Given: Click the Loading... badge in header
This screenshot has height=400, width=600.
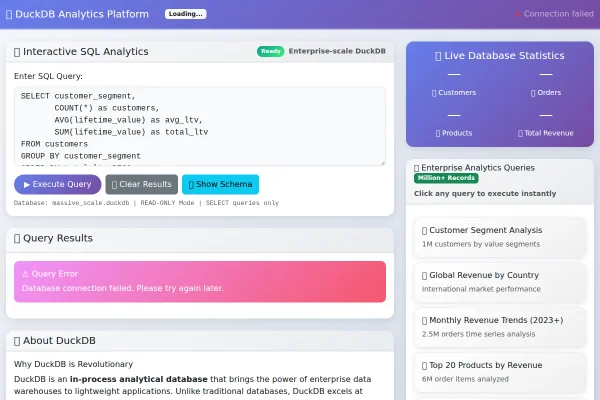Looking at the screenshot, I should pyautogui.click(x=186, y=14).
